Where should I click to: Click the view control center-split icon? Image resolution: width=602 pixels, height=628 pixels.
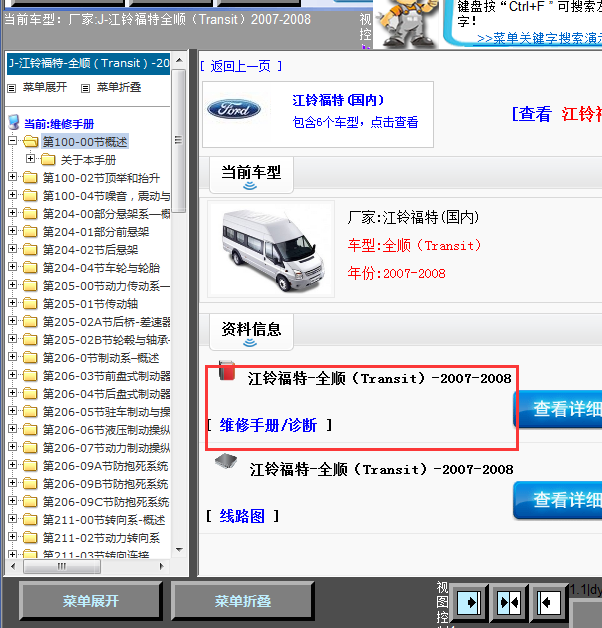[x=509, y=602]
